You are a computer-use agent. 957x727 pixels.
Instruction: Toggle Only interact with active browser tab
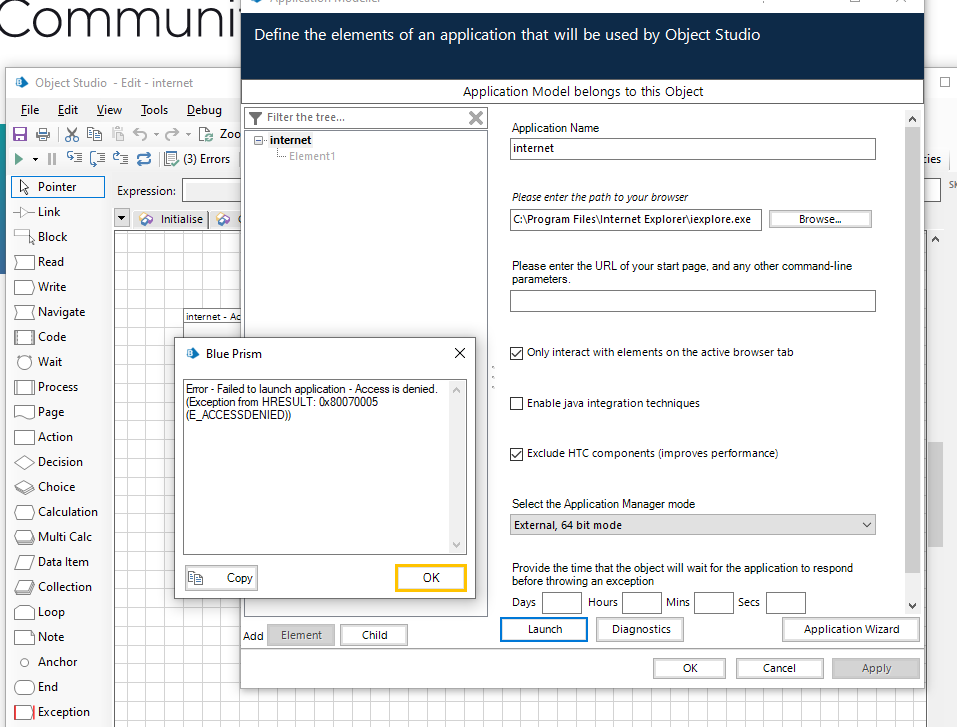point(516,353)
